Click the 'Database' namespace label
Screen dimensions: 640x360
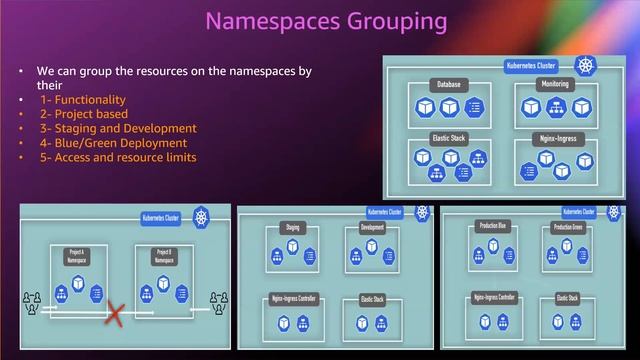pyautogui.click(x=449, y=84)
